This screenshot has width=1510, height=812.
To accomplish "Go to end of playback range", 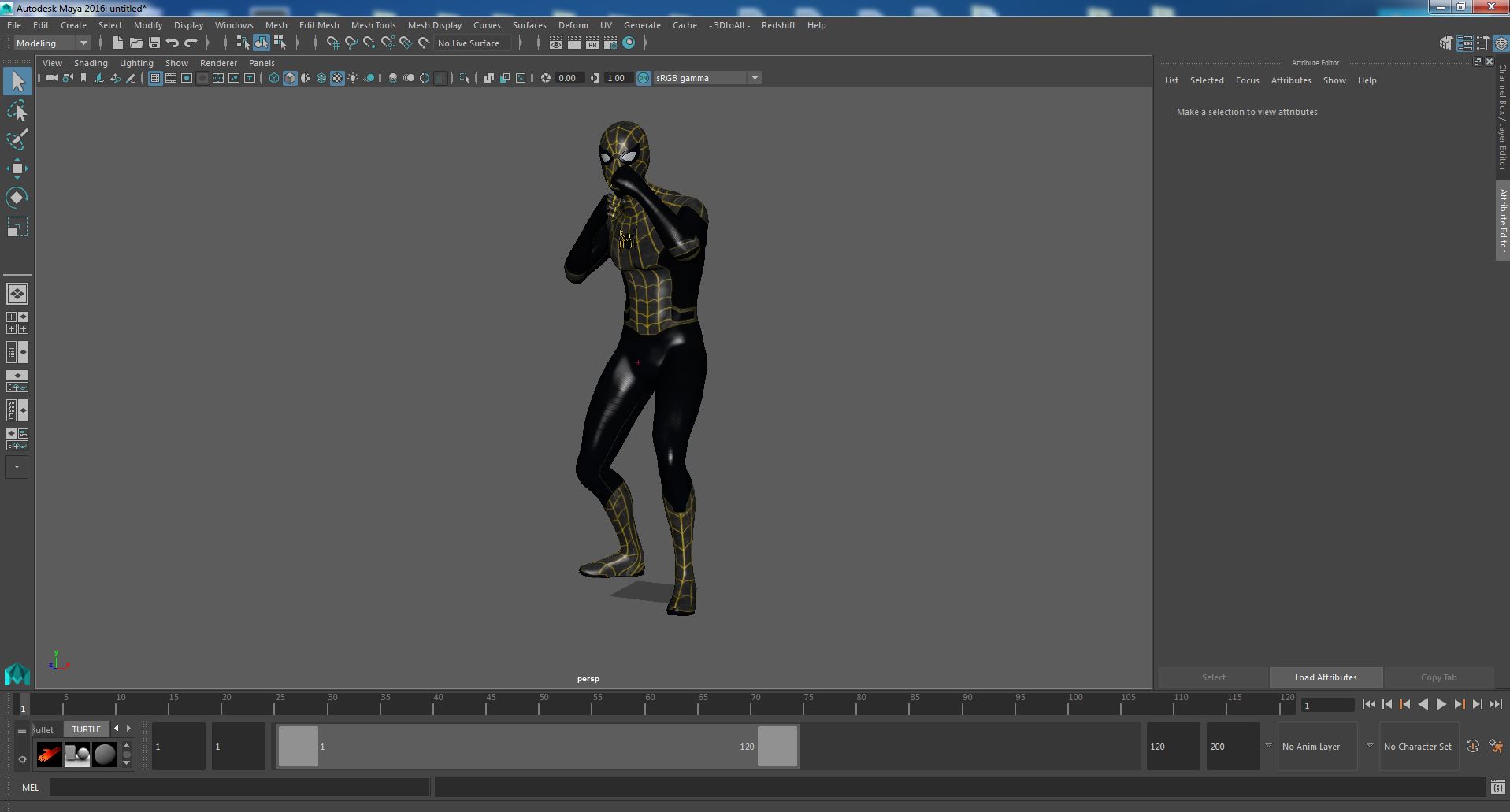I will pyautogui.click(x=1495, y=705).
